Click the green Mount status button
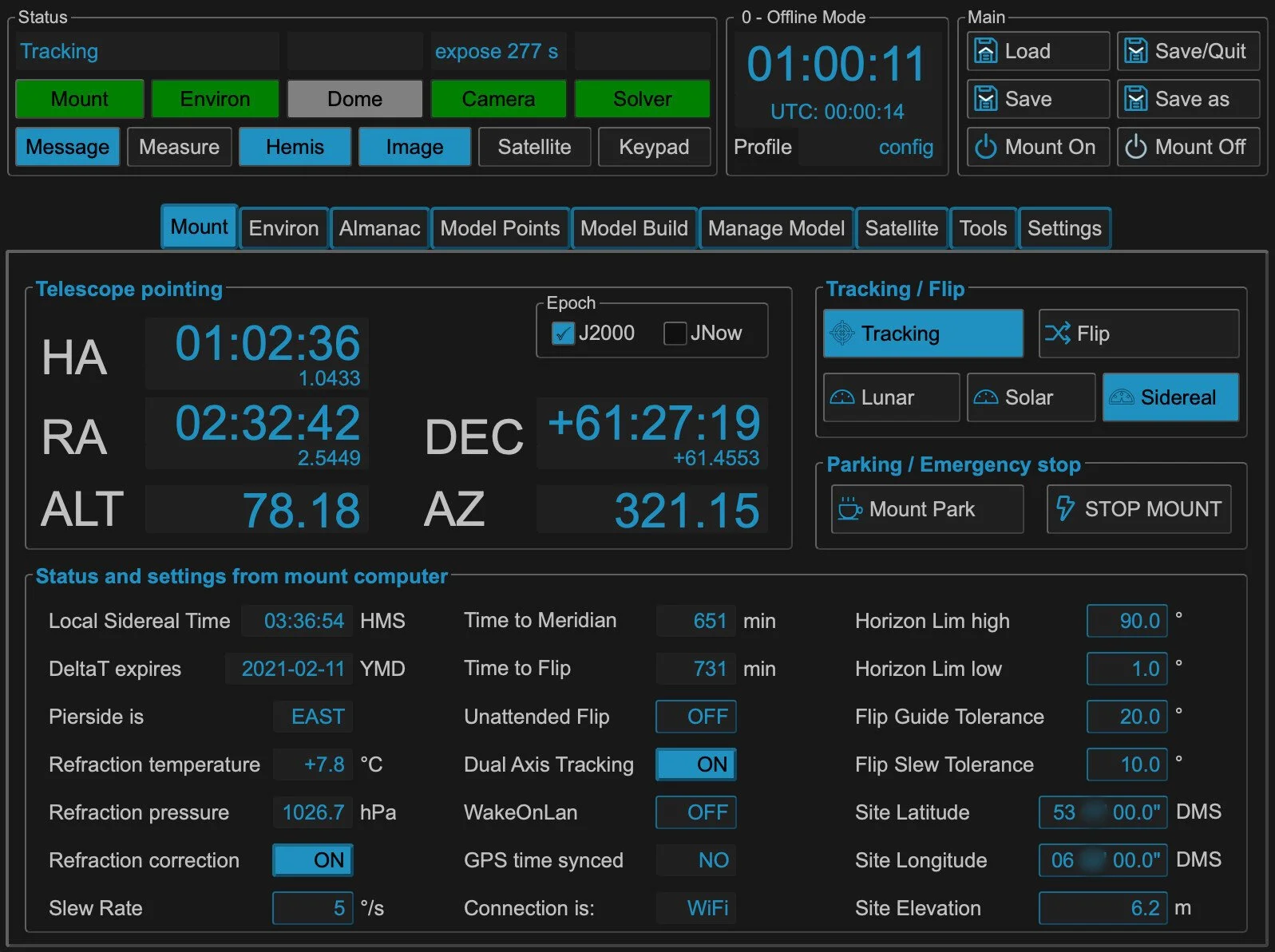 pyautogui.click(x=80, y=99)
